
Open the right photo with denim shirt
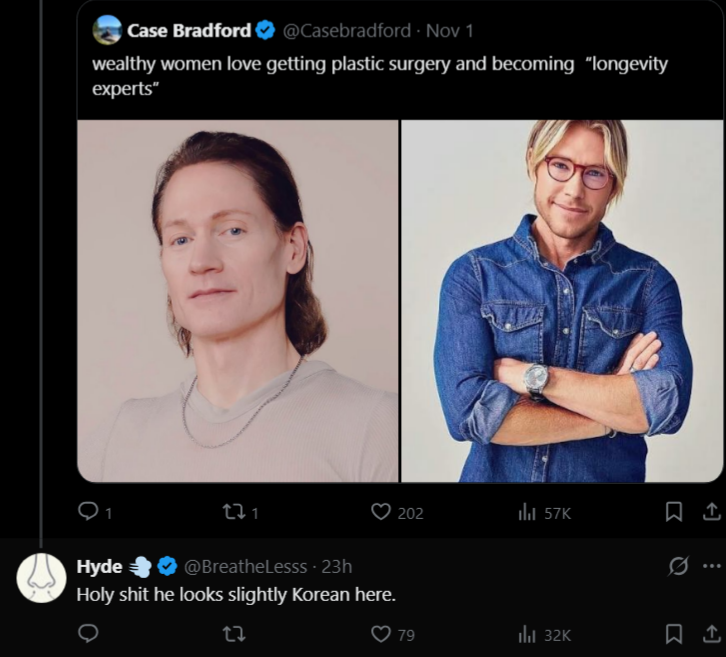[562, 301]
